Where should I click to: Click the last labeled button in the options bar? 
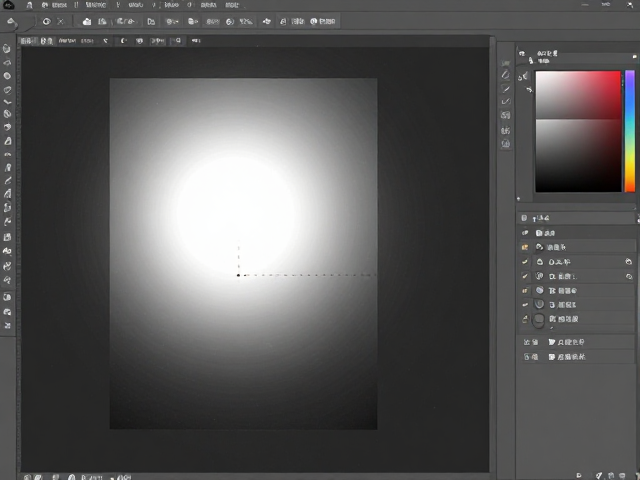(x=323, y=22)
